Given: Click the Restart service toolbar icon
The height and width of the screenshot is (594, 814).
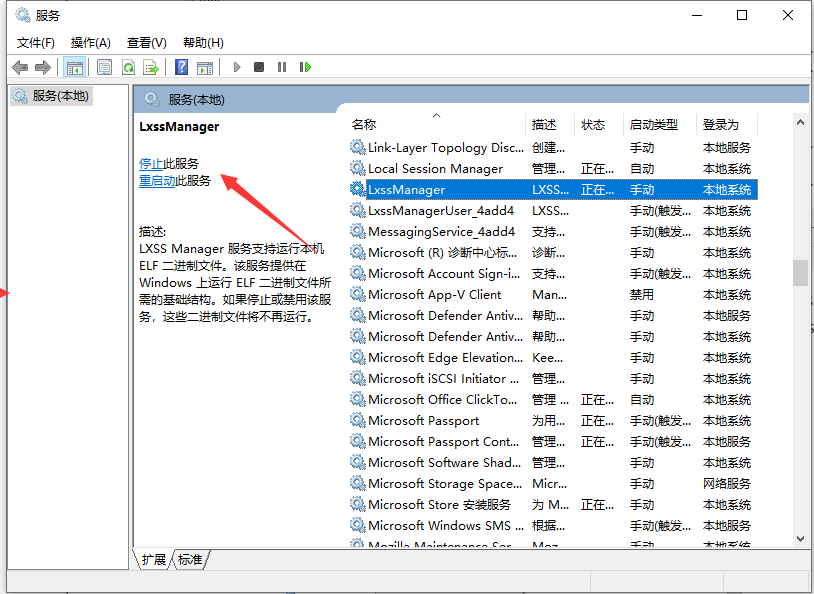Looking at the screenshot, I should tap(305, 67).
